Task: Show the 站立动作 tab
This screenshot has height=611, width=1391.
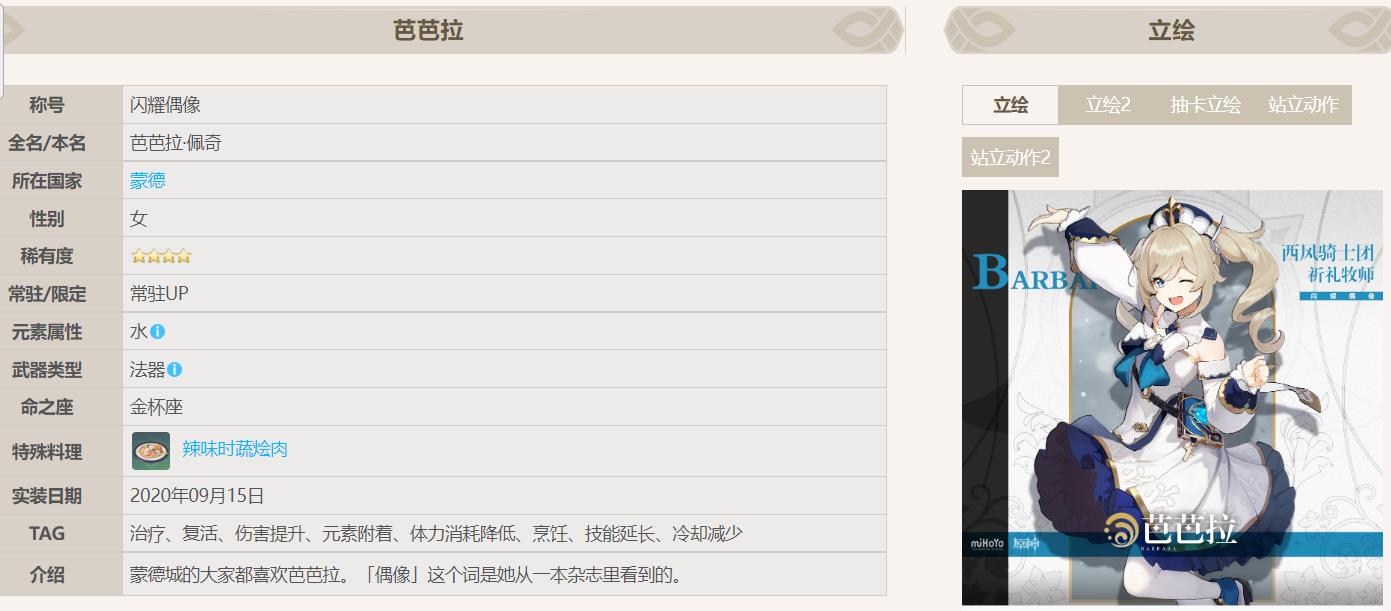Action: pyautogui.click(x=1302, y=105)
